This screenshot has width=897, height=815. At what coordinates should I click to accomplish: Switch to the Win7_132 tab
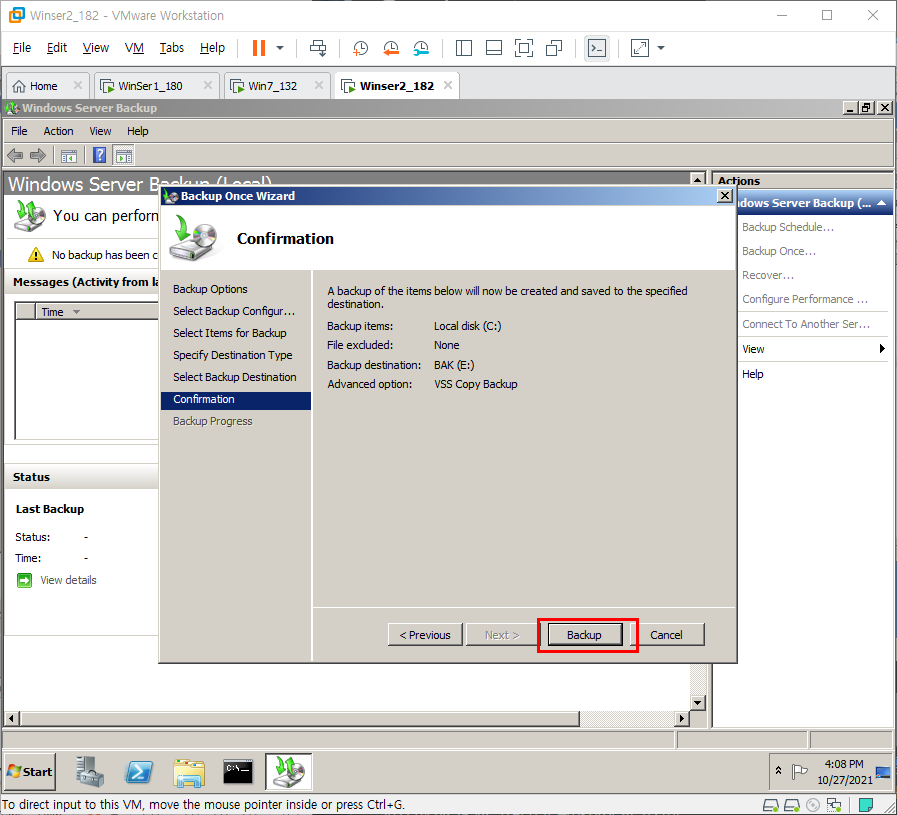pos(272,86)
